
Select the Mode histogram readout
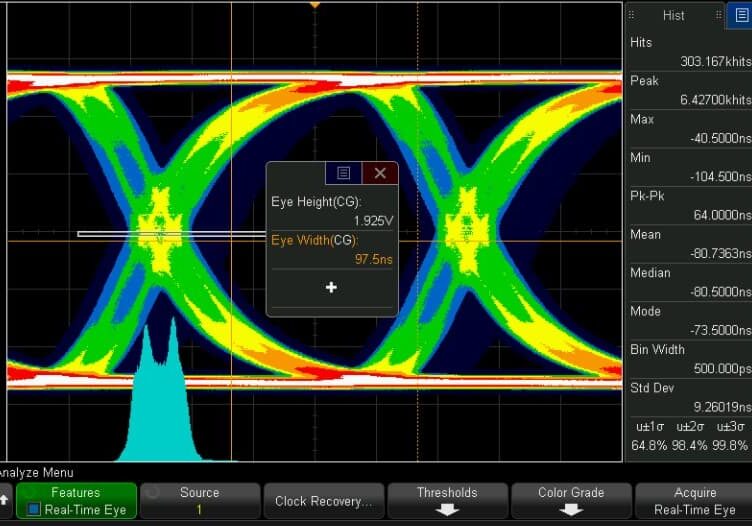pyautogui.click(x=689, y=320)
